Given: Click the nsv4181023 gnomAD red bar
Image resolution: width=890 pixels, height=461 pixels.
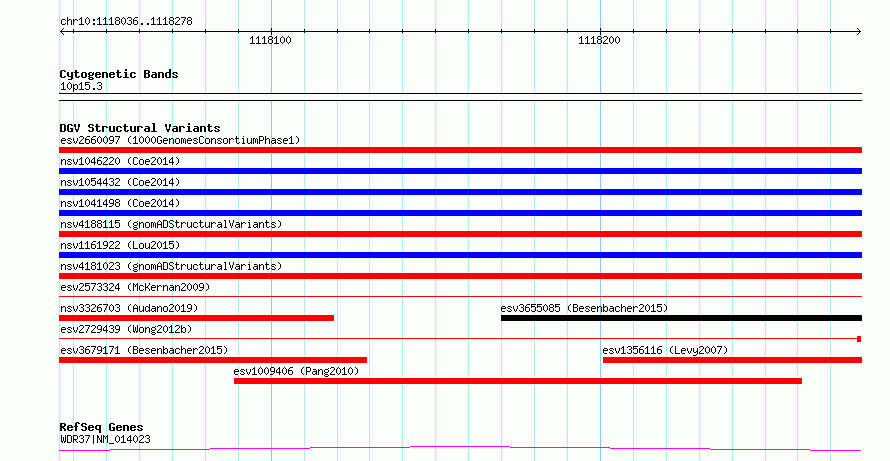Looking at the screenshot, I should click(x=460, y=276).
